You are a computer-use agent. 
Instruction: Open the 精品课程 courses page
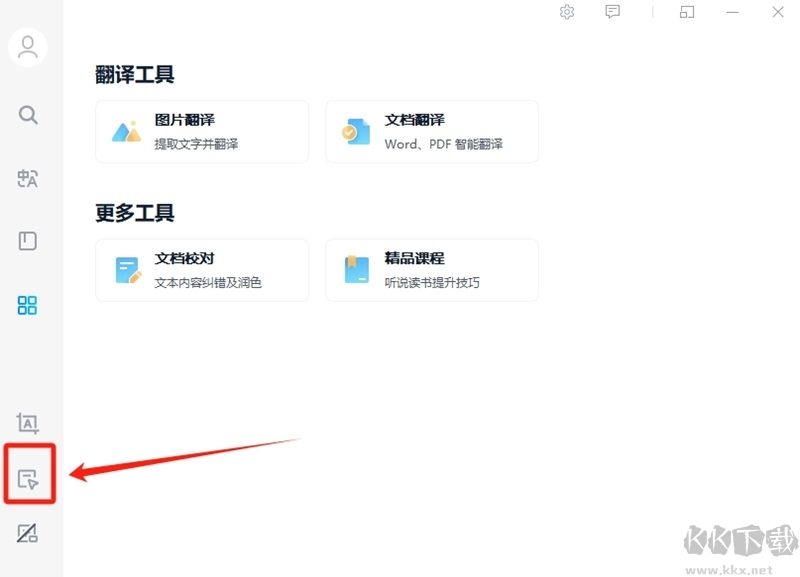coord(432,269)
